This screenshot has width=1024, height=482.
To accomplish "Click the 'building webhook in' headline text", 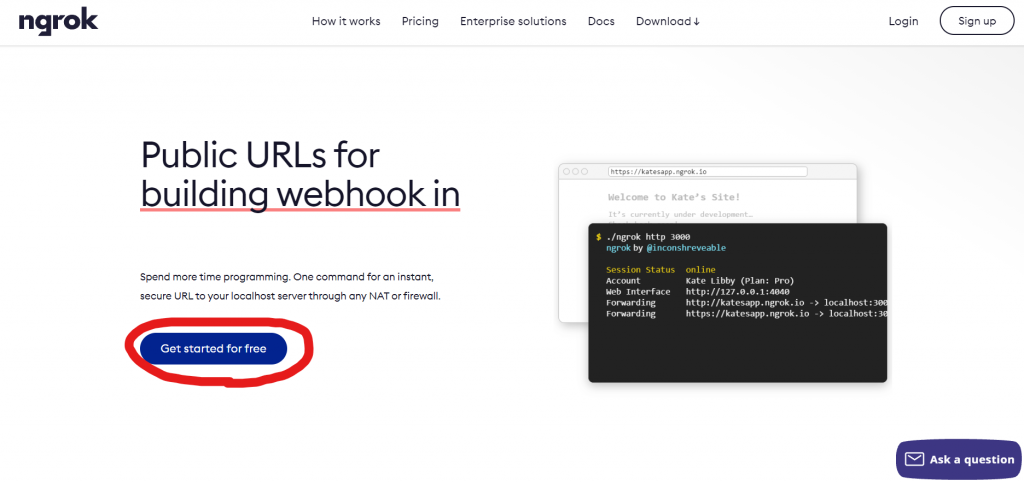I will click(300, 194).
